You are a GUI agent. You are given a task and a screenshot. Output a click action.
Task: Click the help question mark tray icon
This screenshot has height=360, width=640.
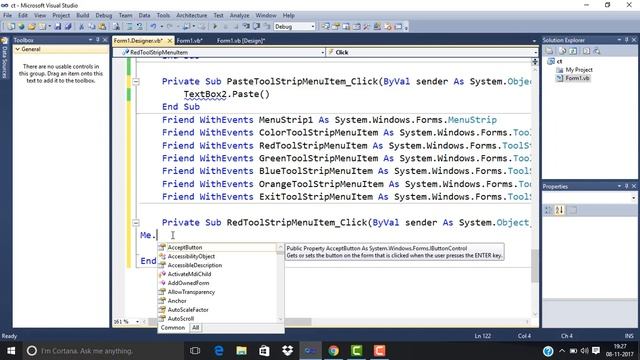(x=548, y=351)
